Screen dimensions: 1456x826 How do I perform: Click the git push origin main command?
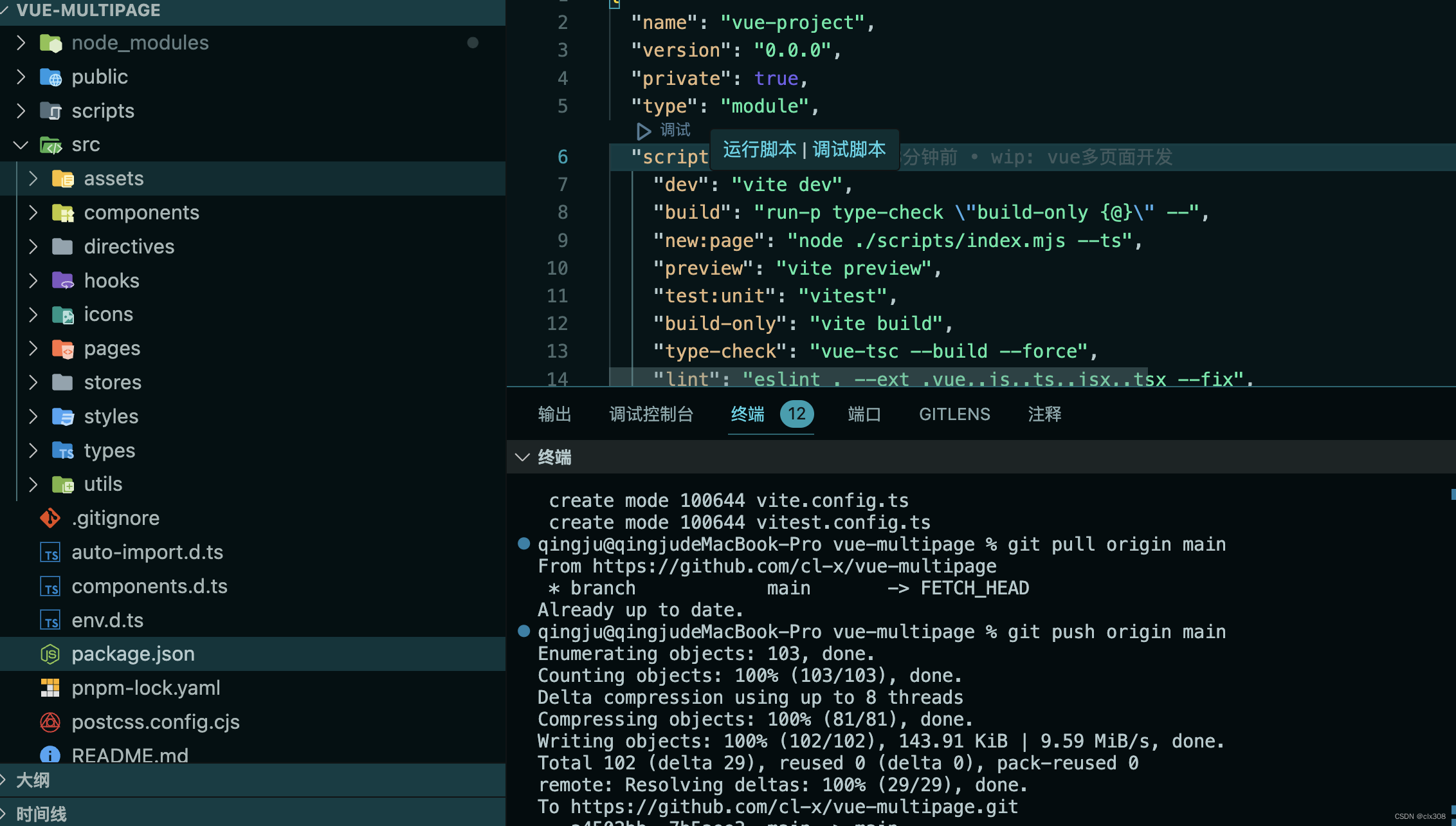click(1116, 632)
